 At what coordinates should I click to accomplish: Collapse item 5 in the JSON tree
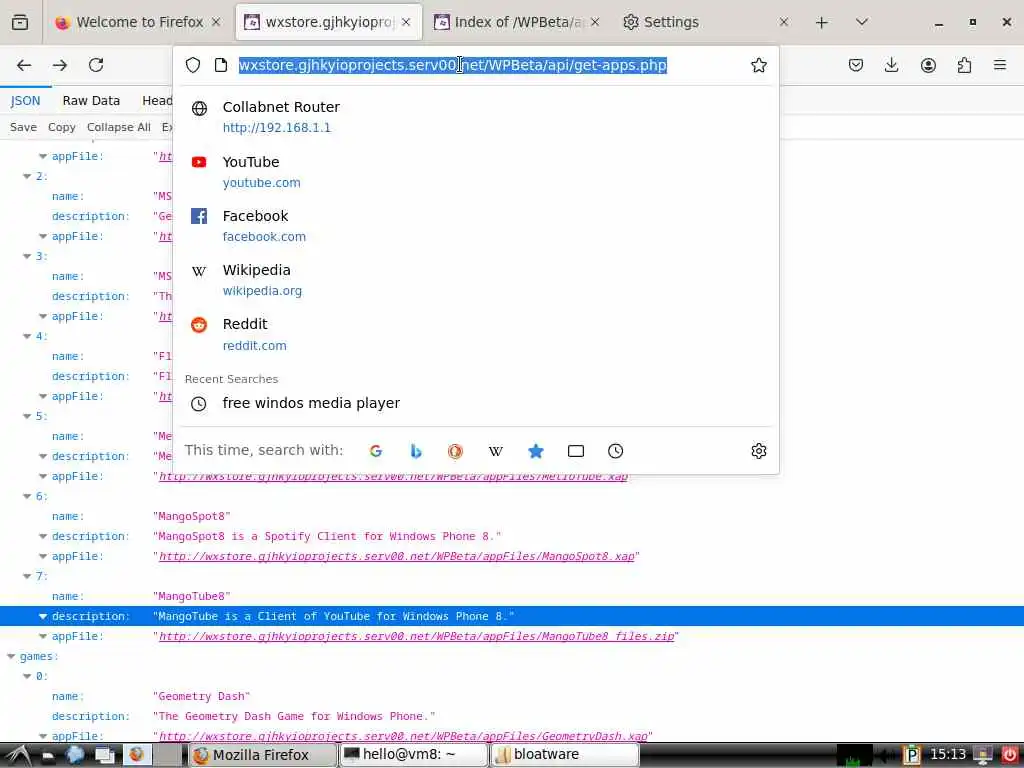pyautogui.click(x=27, y=416)
